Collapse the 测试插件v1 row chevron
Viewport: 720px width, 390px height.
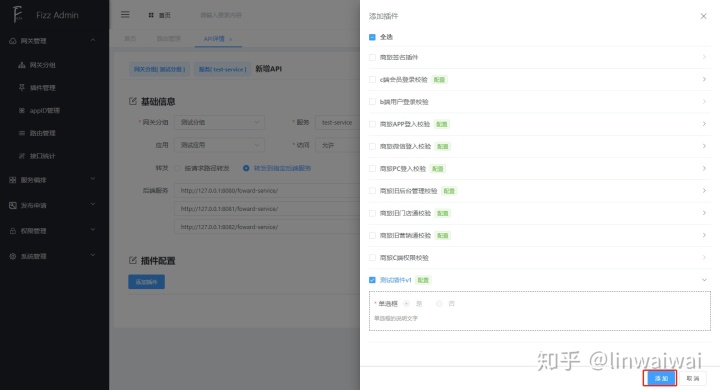coord(704,280)
